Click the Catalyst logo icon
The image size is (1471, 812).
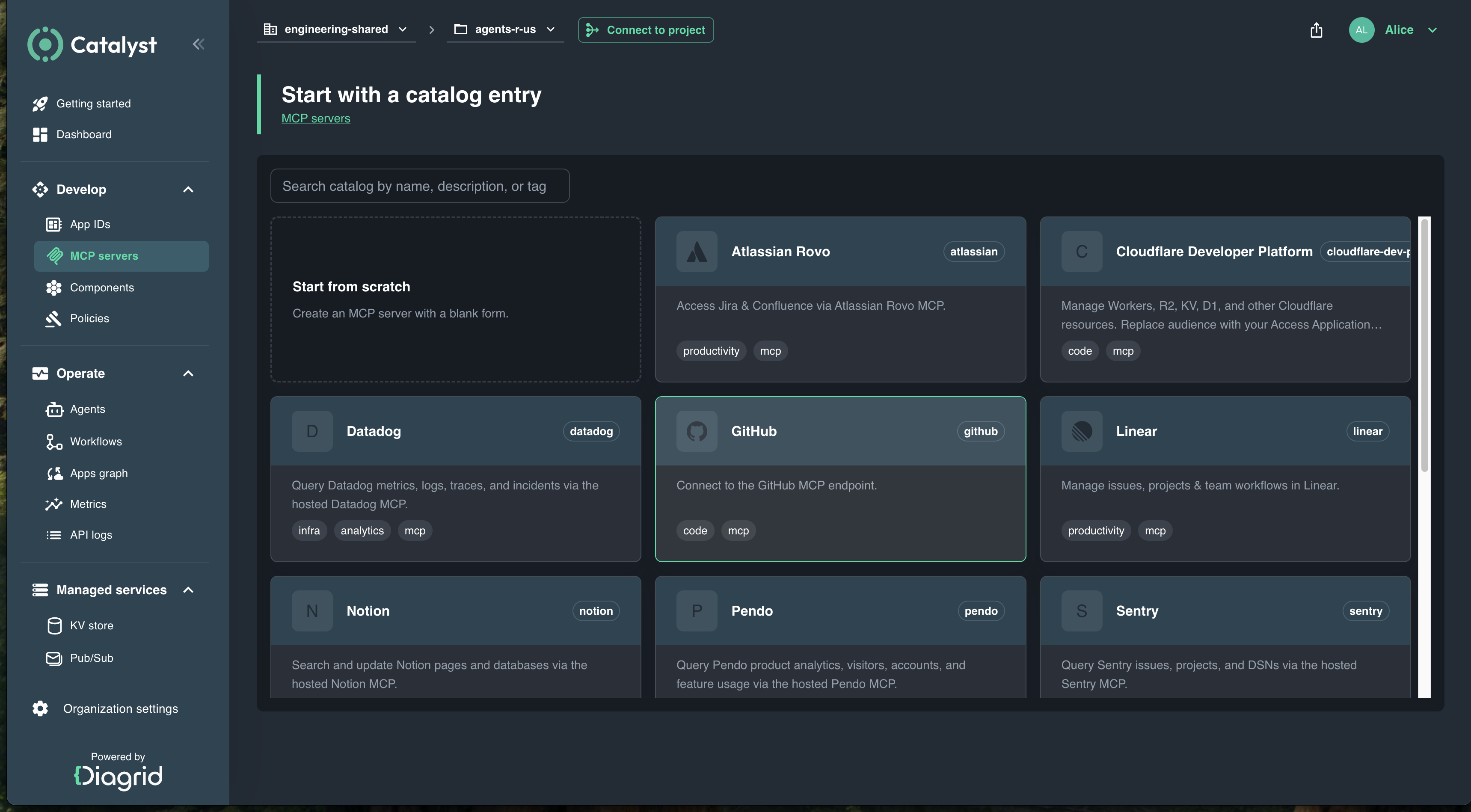click(45, 44)
